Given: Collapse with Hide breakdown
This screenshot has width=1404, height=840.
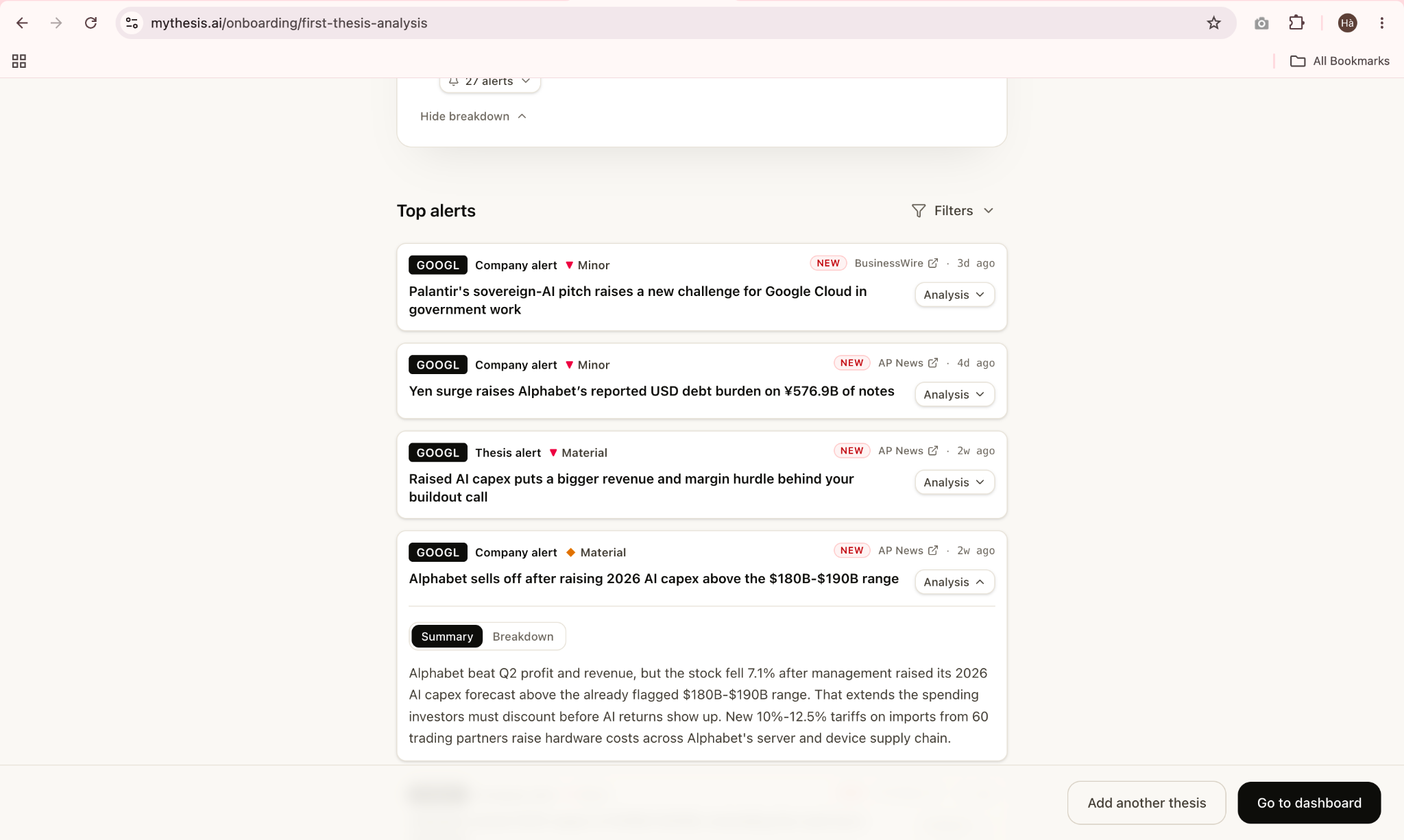Looking at the screenshot, I should [473, 116].
